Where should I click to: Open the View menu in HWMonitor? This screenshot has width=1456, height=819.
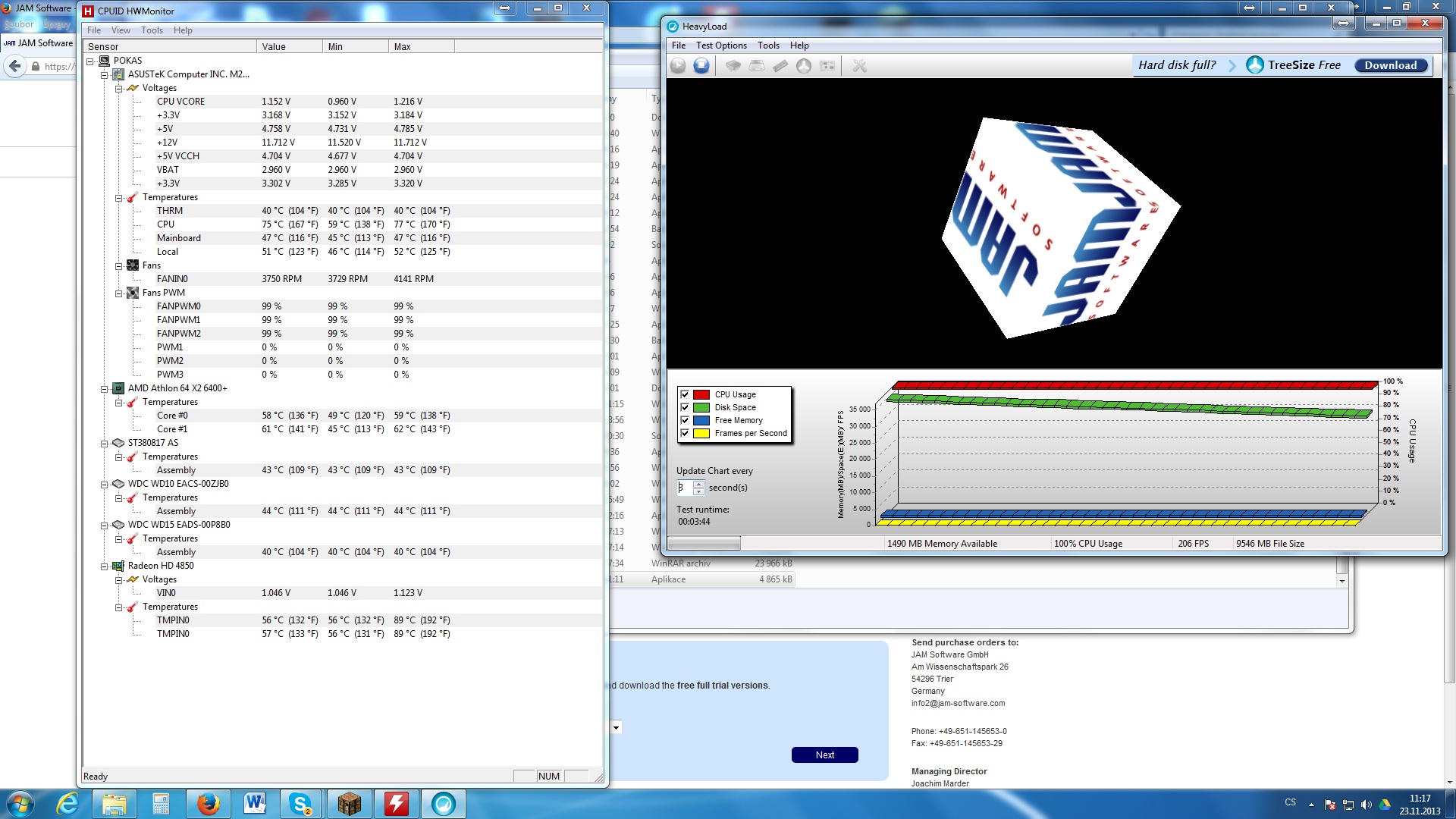121,30
